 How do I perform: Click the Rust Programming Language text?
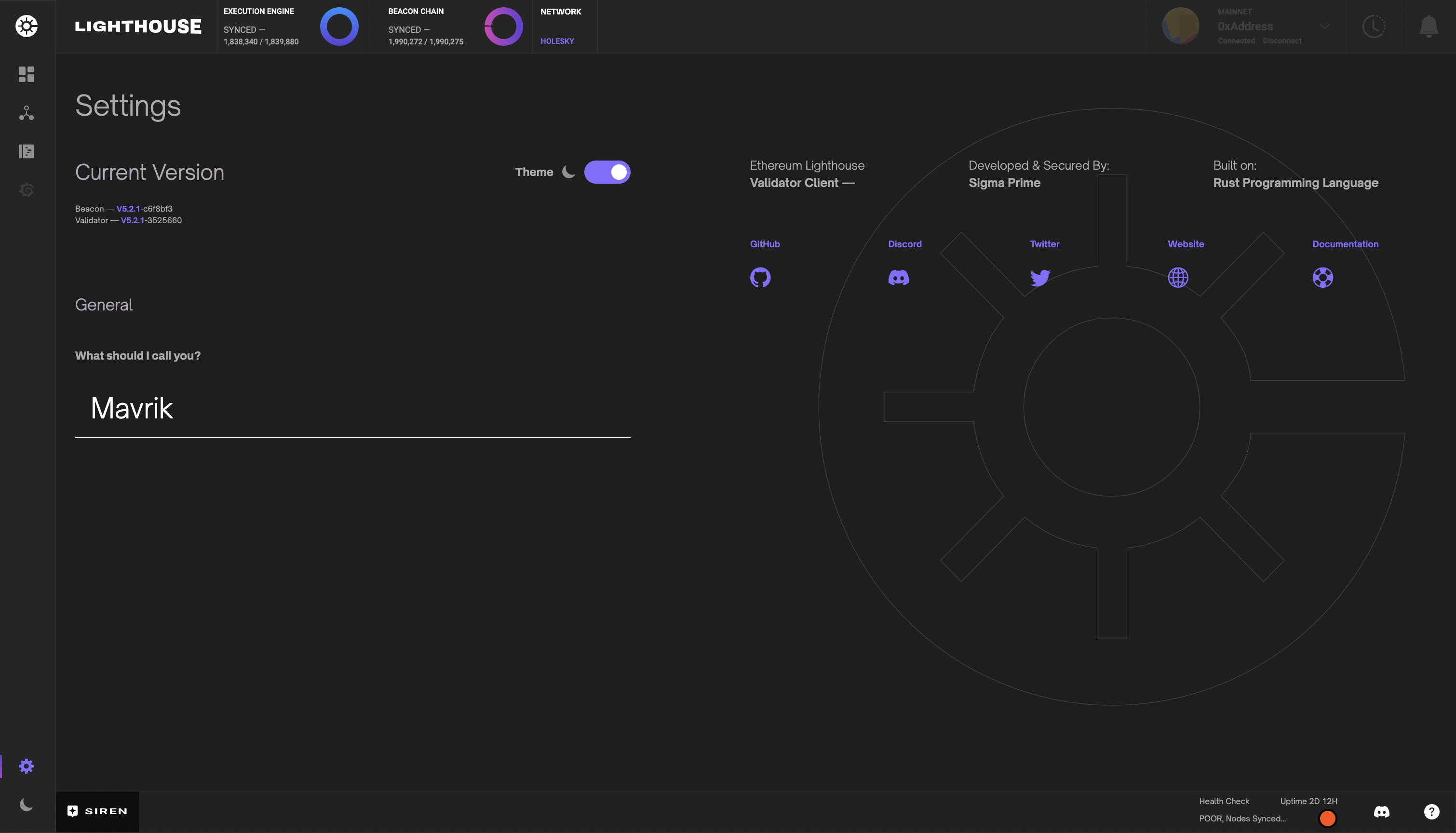1295,183
